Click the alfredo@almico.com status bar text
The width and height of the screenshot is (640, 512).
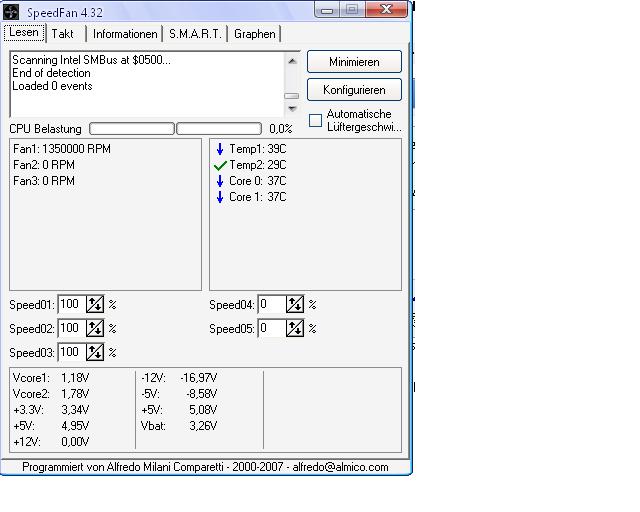(340, 467)
